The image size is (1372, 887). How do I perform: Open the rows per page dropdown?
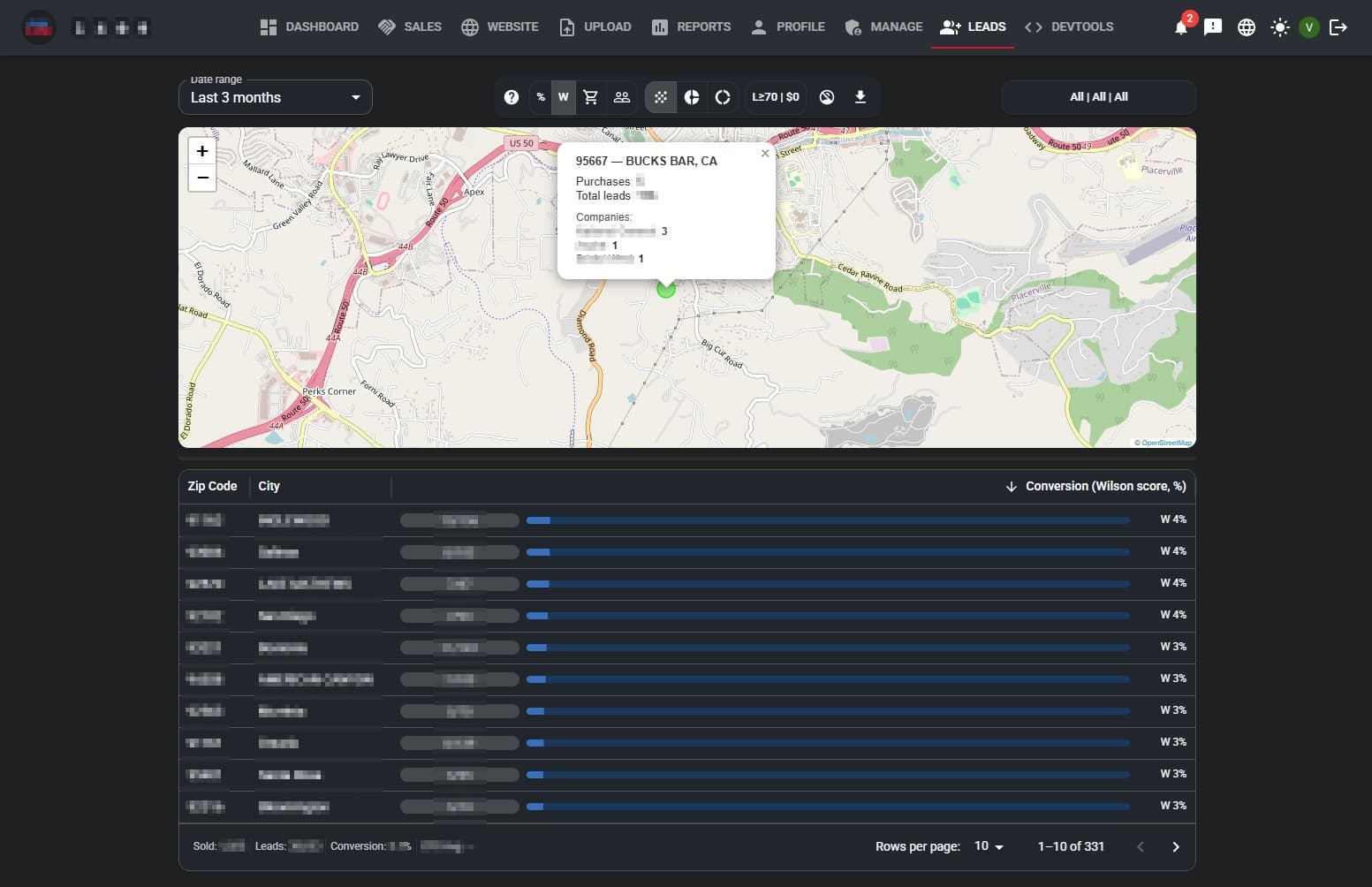(989, 846)
